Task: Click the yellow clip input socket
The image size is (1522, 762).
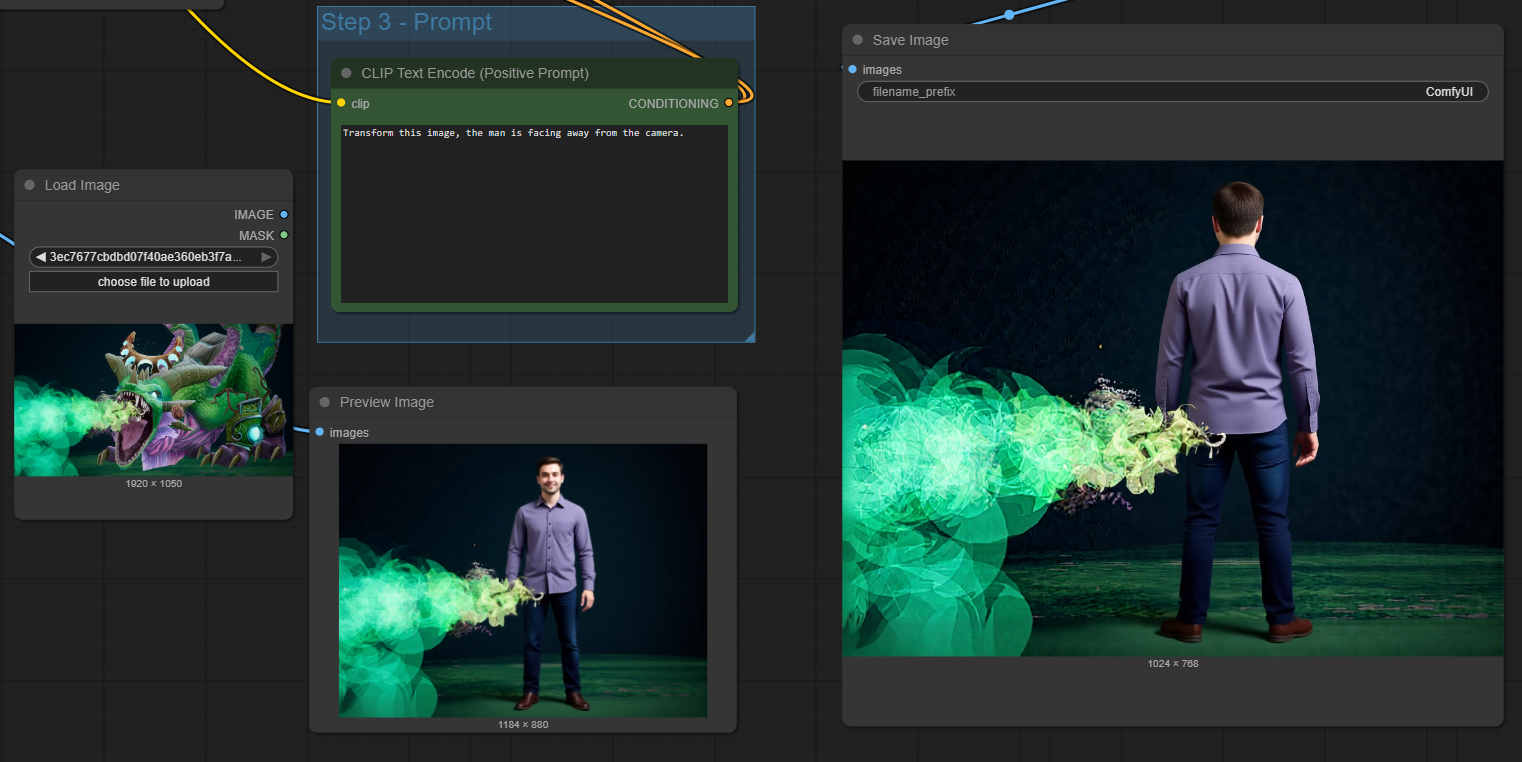Action: (341, 103)
